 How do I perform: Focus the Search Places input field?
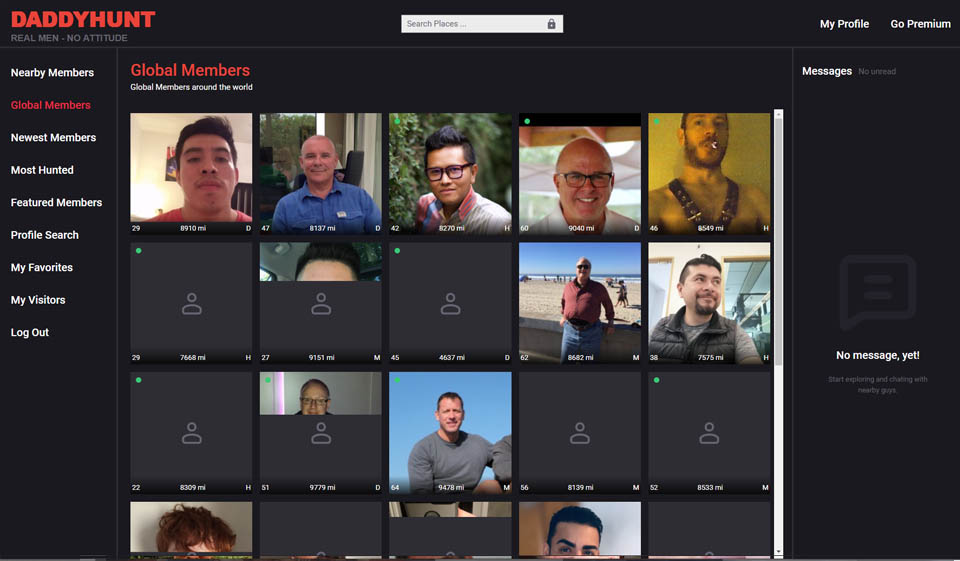tap(470, 24)
